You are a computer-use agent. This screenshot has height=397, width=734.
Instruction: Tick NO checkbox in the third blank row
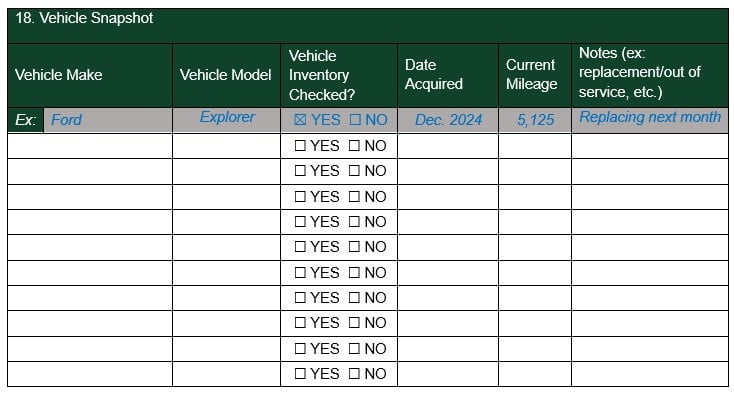tap(354, 197)
